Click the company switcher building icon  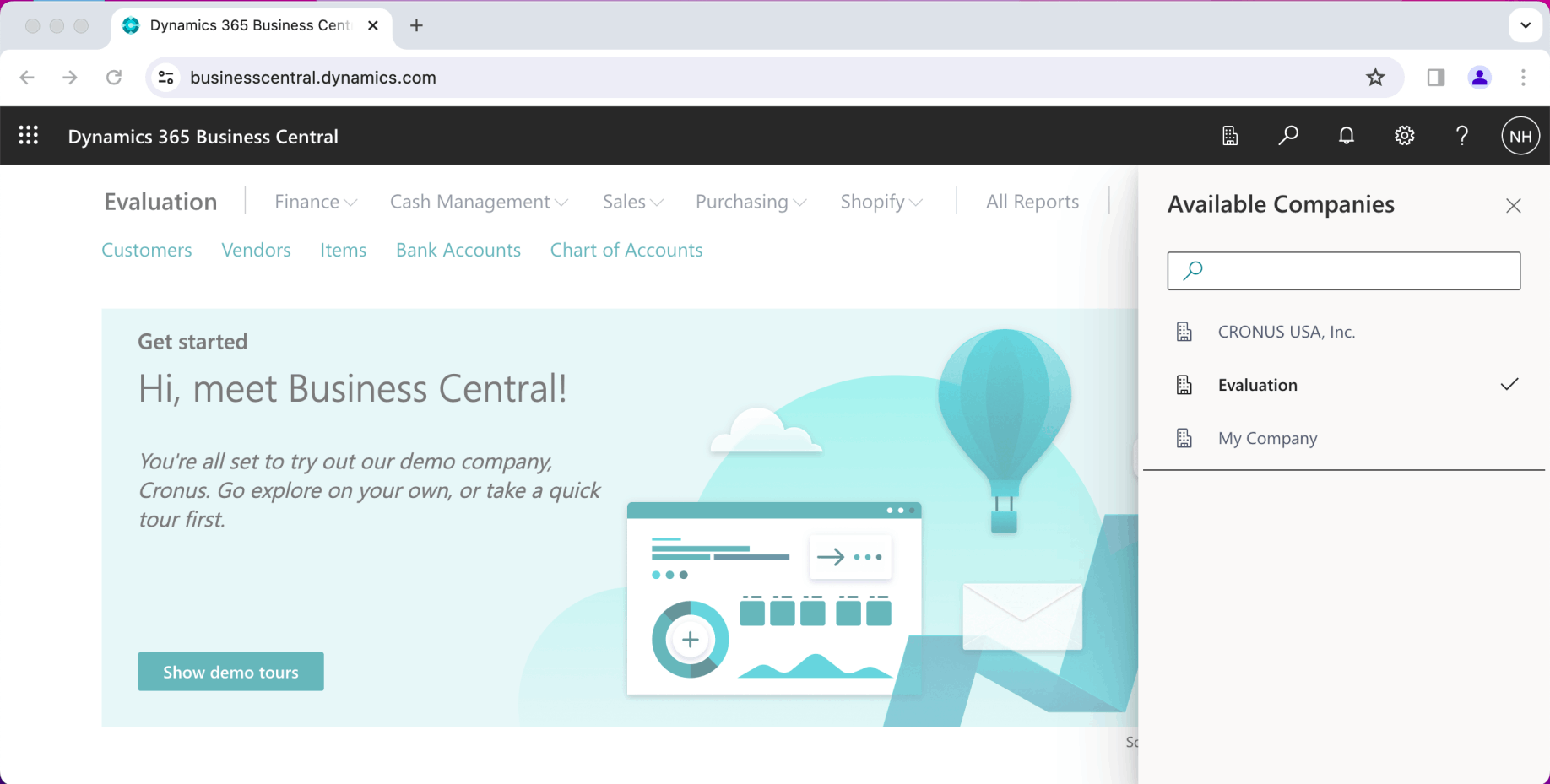1230,136
